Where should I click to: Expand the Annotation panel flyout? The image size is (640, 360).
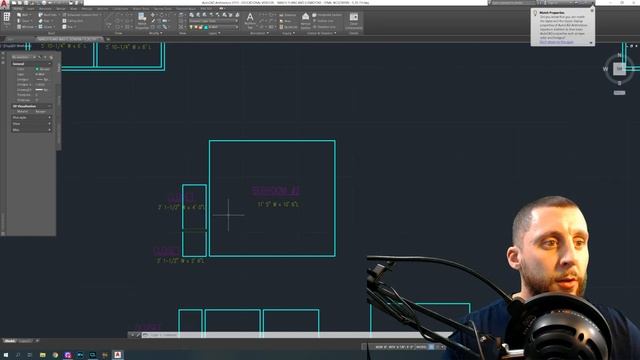pyautogui.click(x=259, y=33)
